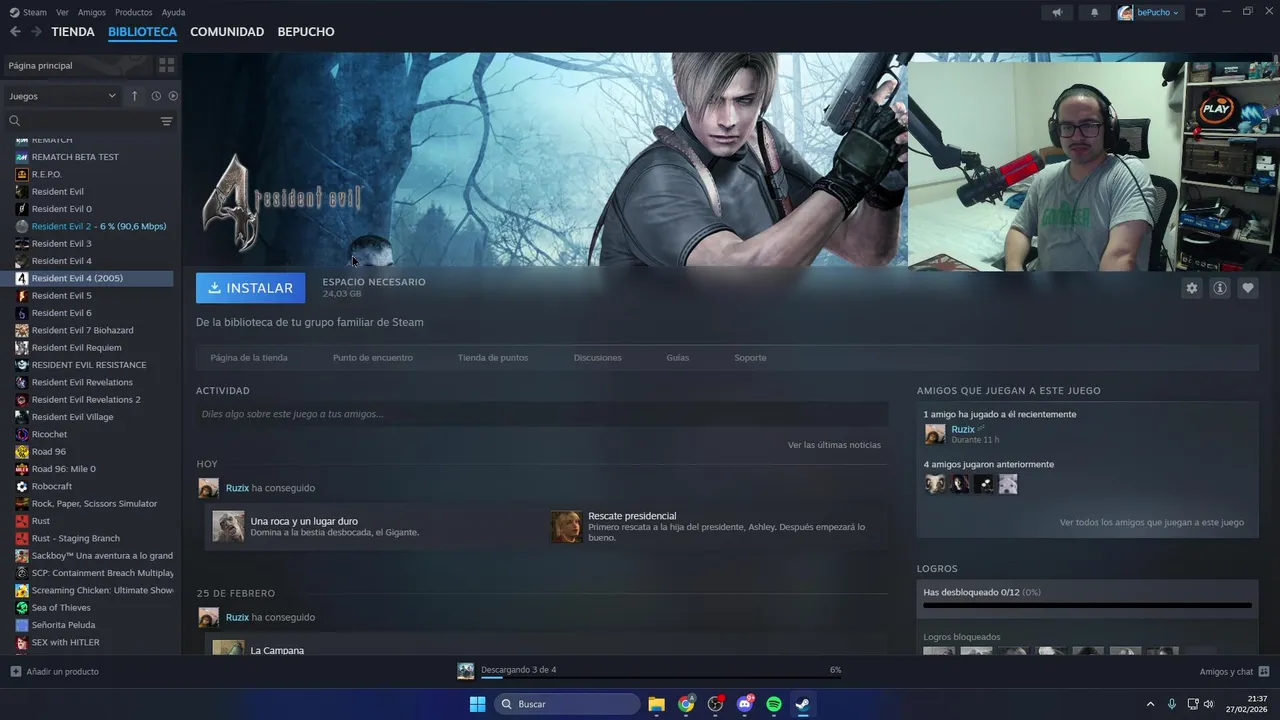Screen dimensions: 1280x720
Task: Open the Ayuda menu
Action: pos(173,12)
